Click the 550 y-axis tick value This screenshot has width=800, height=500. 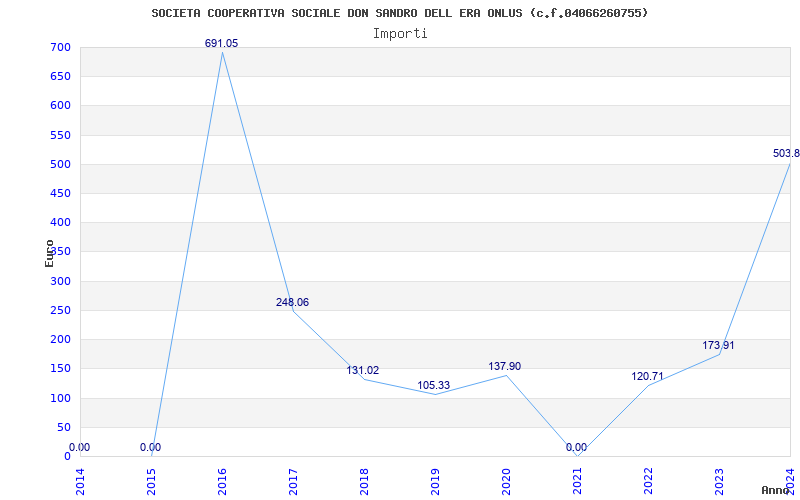pyautogui.click(x=60, y=135)
